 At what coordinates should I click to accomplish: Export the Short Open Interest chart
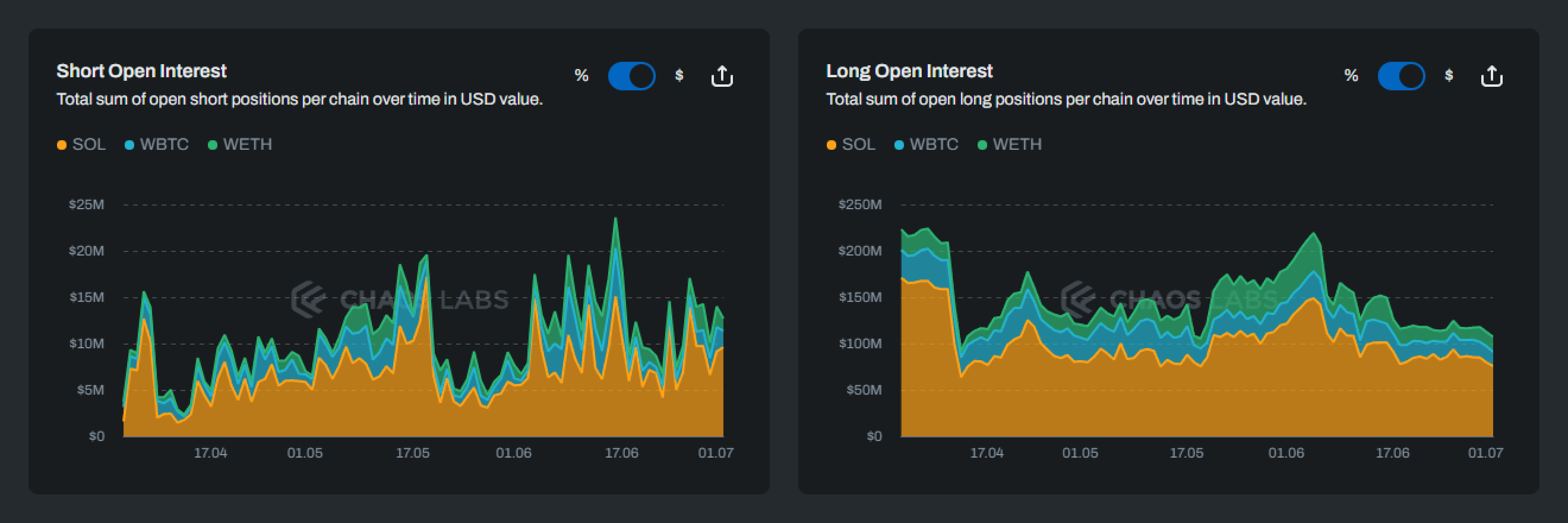(x=722, y=76)
